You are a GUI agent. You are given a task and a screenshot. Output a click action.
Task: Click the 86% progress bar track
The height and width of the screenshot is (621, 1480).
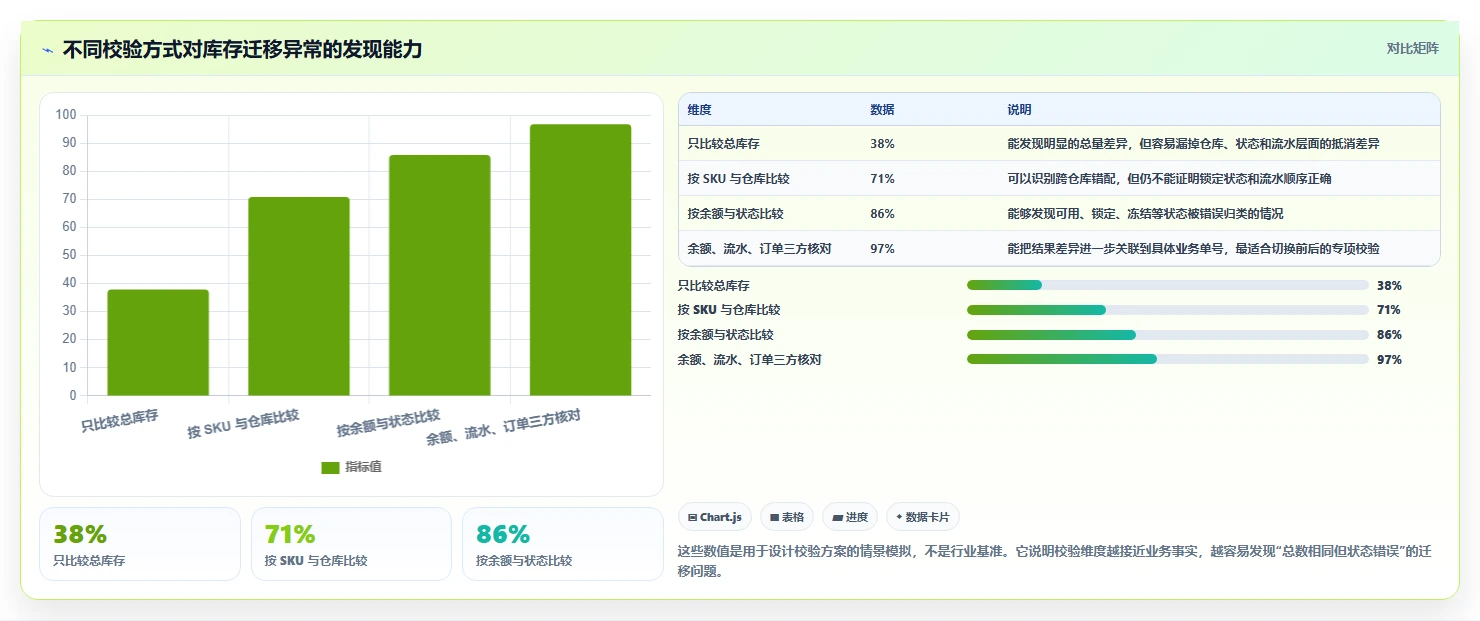(1167, 335)
